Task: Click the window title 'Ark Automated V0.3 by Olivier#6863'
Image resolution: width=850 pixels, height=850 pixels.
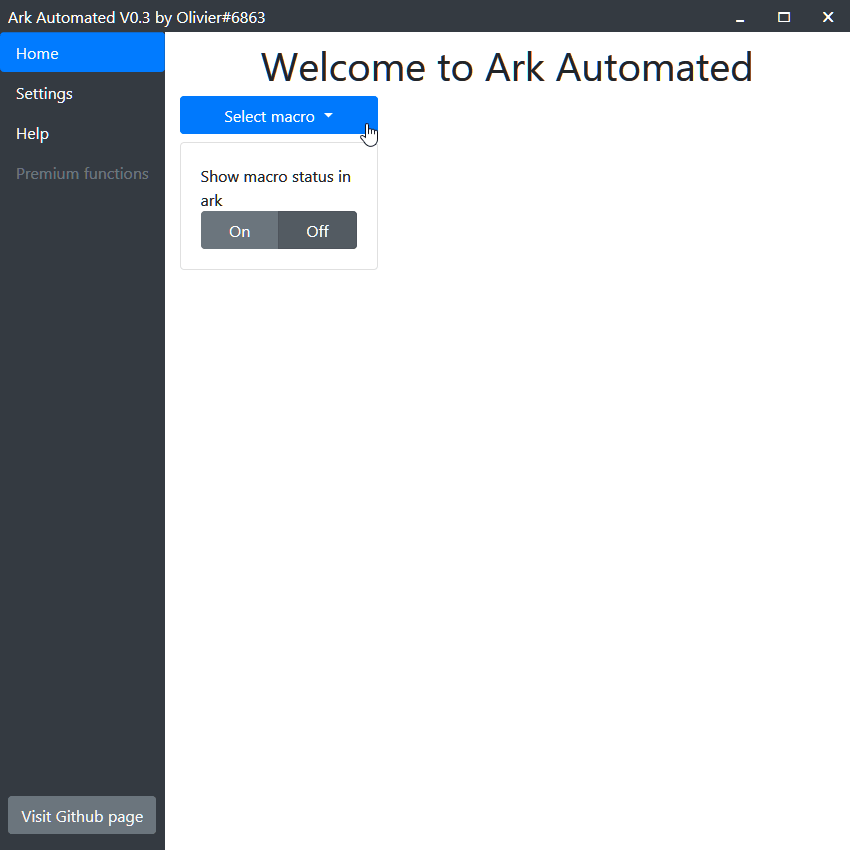Action: click(x=137, y=17)
